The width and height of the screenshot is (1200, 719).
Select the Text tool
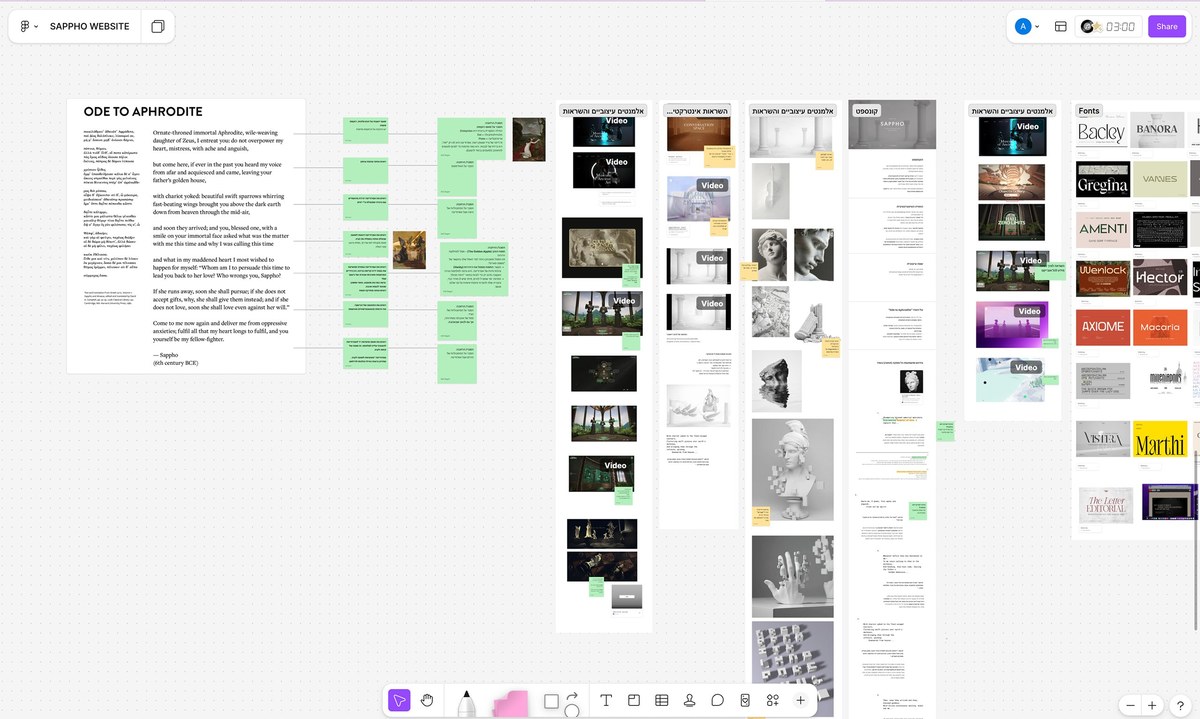pyautogui.click(x=606, y=701)
